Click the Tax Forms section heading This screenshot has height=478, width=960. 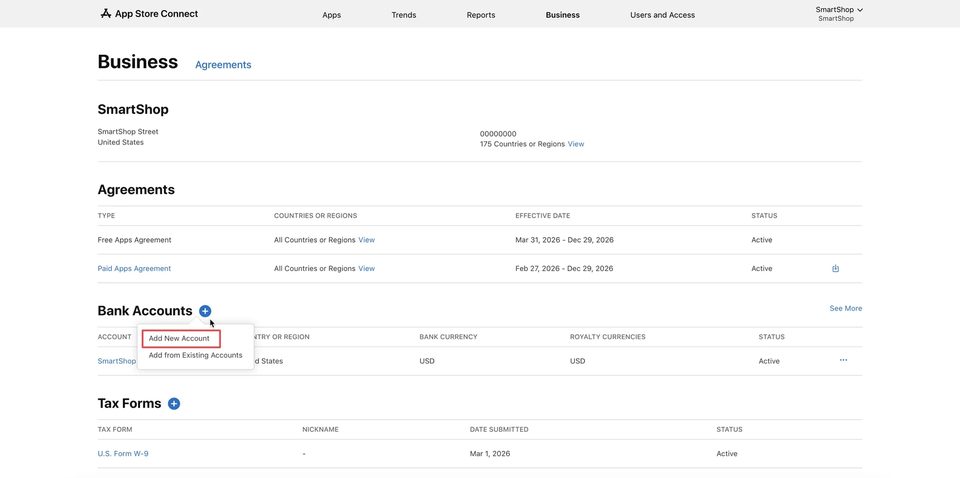coord(129,404)
